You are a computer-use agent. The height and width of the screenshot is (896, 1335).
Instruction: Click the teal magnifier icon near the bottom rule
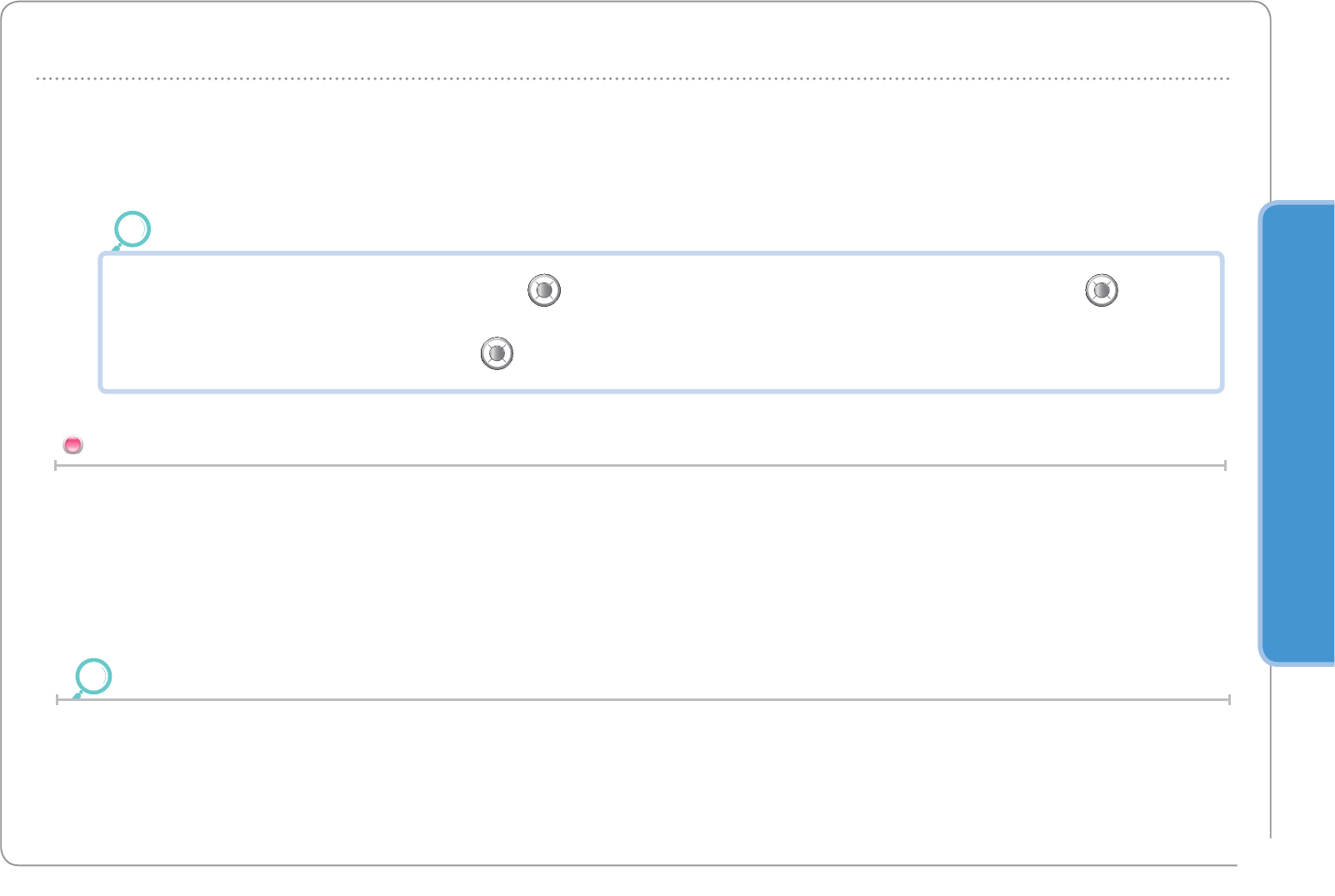pos(93,676)
